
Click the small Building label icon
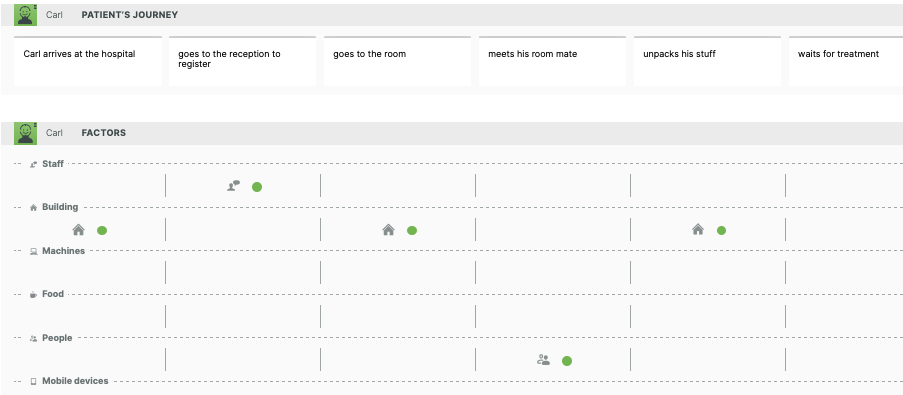point(33,208)
